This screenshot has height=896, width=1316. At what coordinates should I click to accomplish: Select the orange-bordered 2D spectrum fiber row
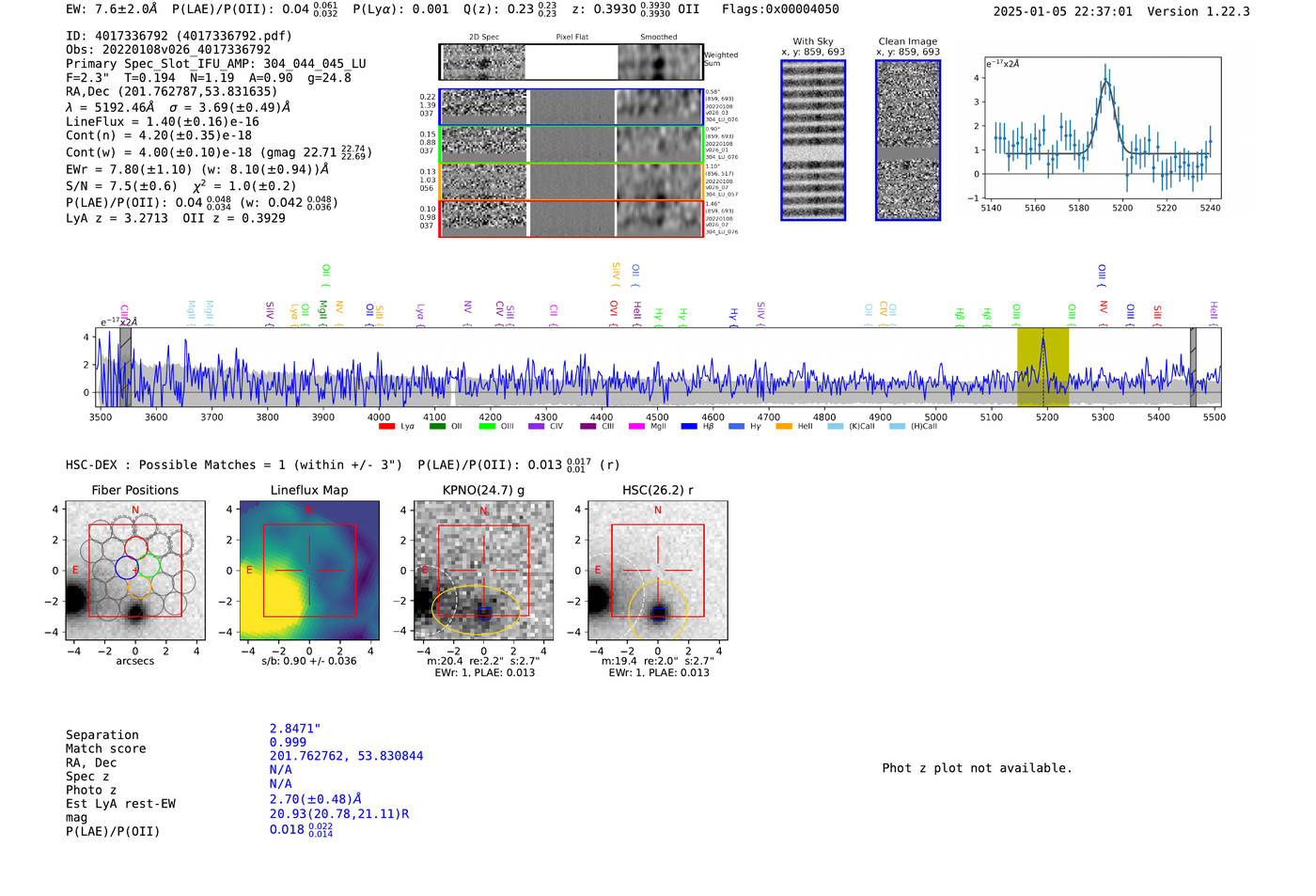[x=572, y=181]
